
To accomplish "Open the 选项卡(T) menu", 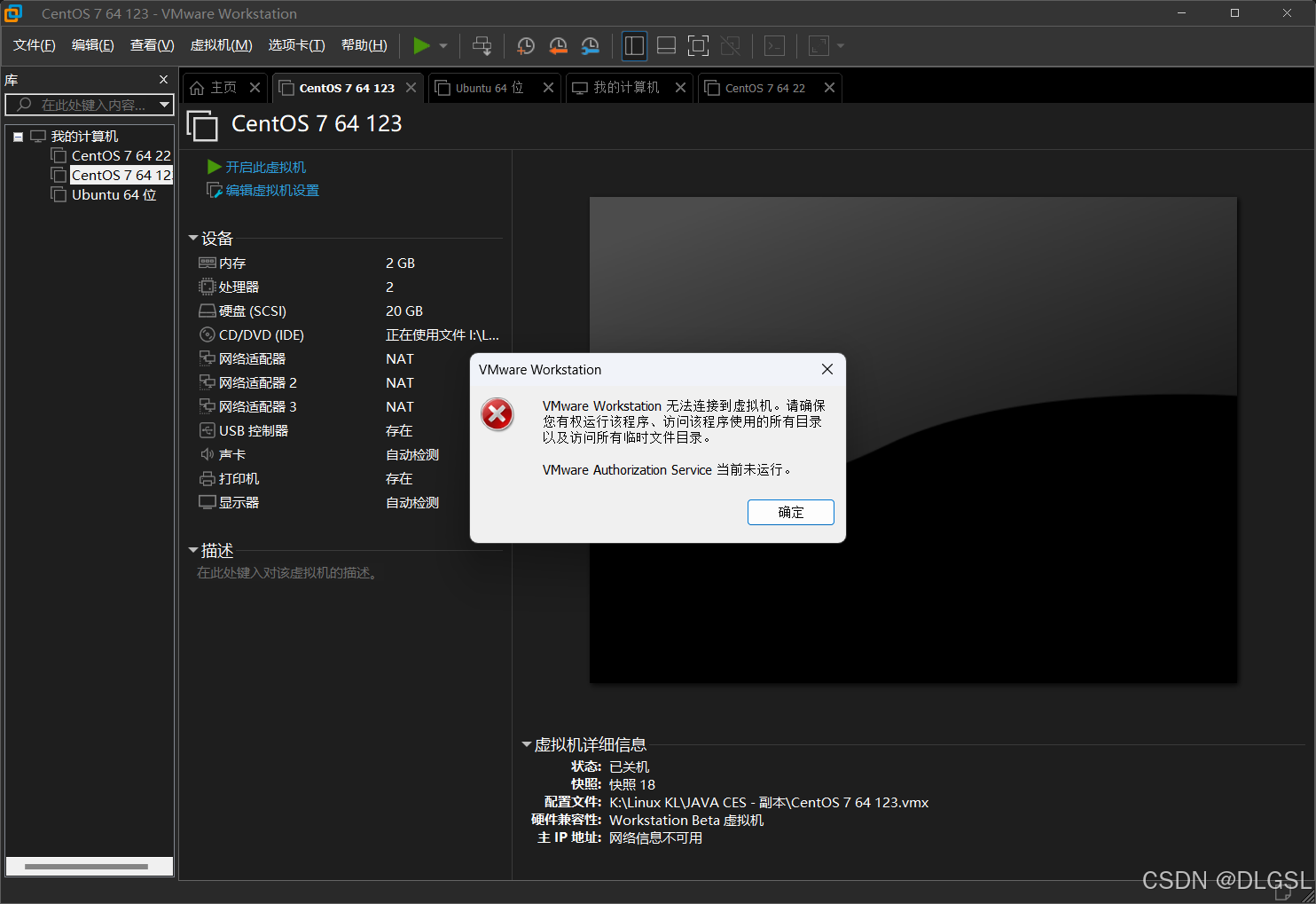I will 297,45.
